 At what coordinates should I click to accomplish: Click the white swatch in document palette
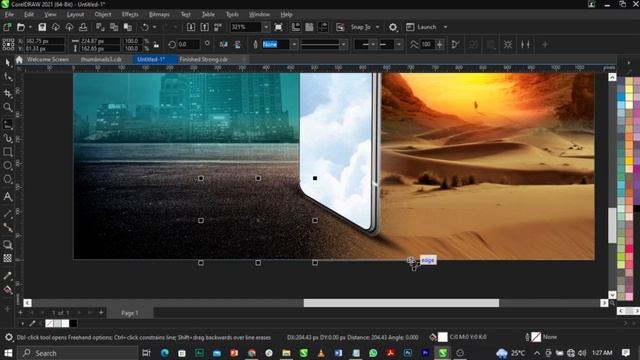coord(65,324)
